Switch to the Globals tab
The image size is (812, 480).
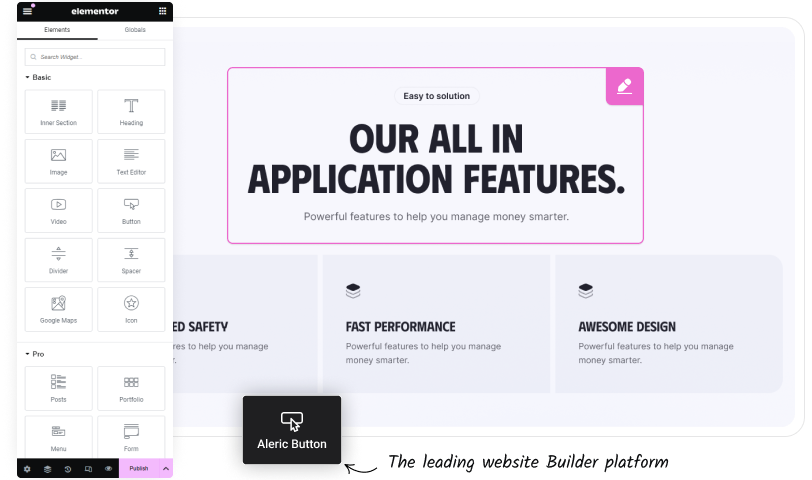(134, 31)
